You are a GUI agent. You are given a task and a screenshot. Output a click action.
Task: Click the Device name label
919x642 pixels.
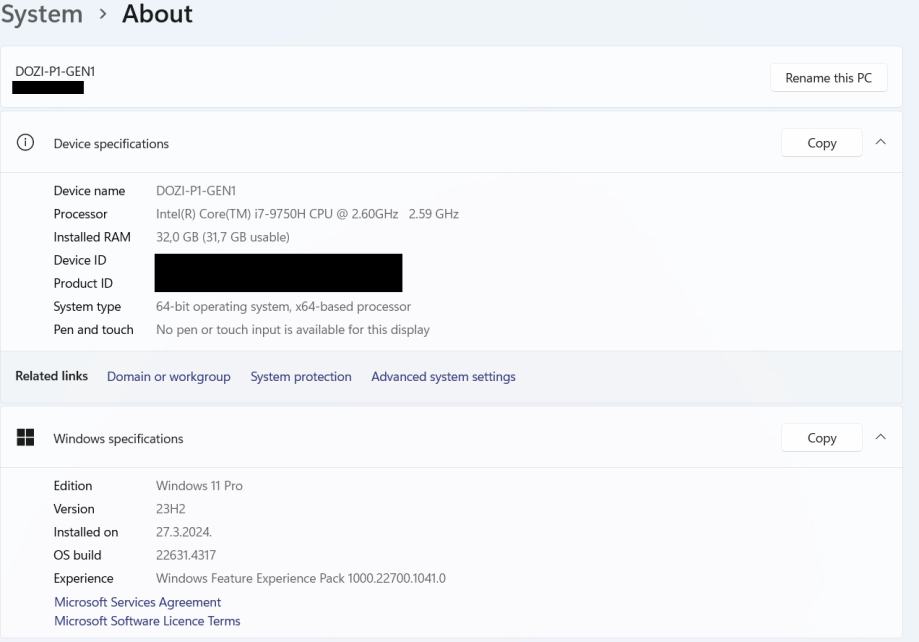click(x=89, y=191)
